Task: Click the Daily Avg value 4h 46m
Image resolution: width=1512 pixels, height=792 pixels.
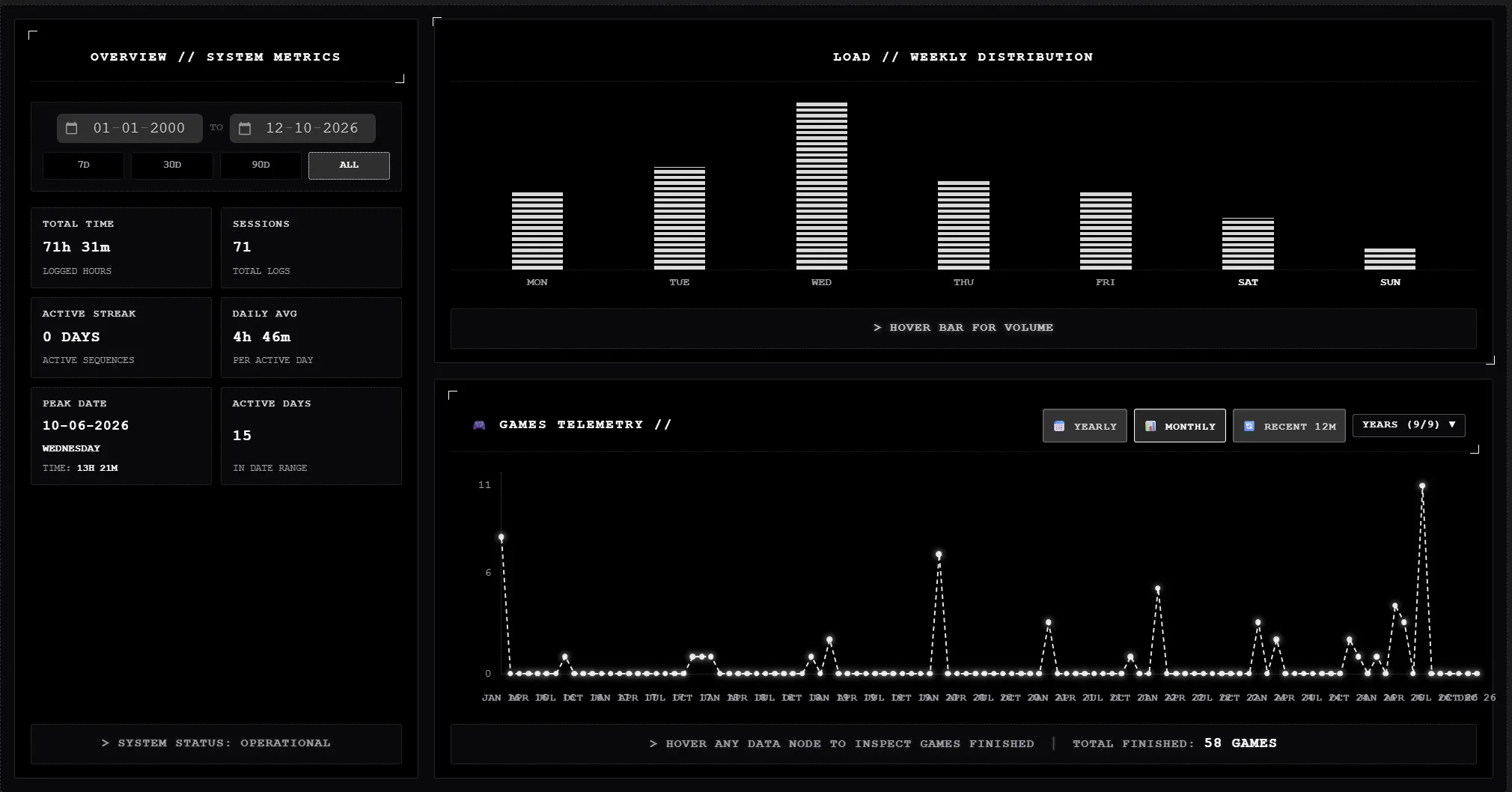Action: tap(262, 337)
